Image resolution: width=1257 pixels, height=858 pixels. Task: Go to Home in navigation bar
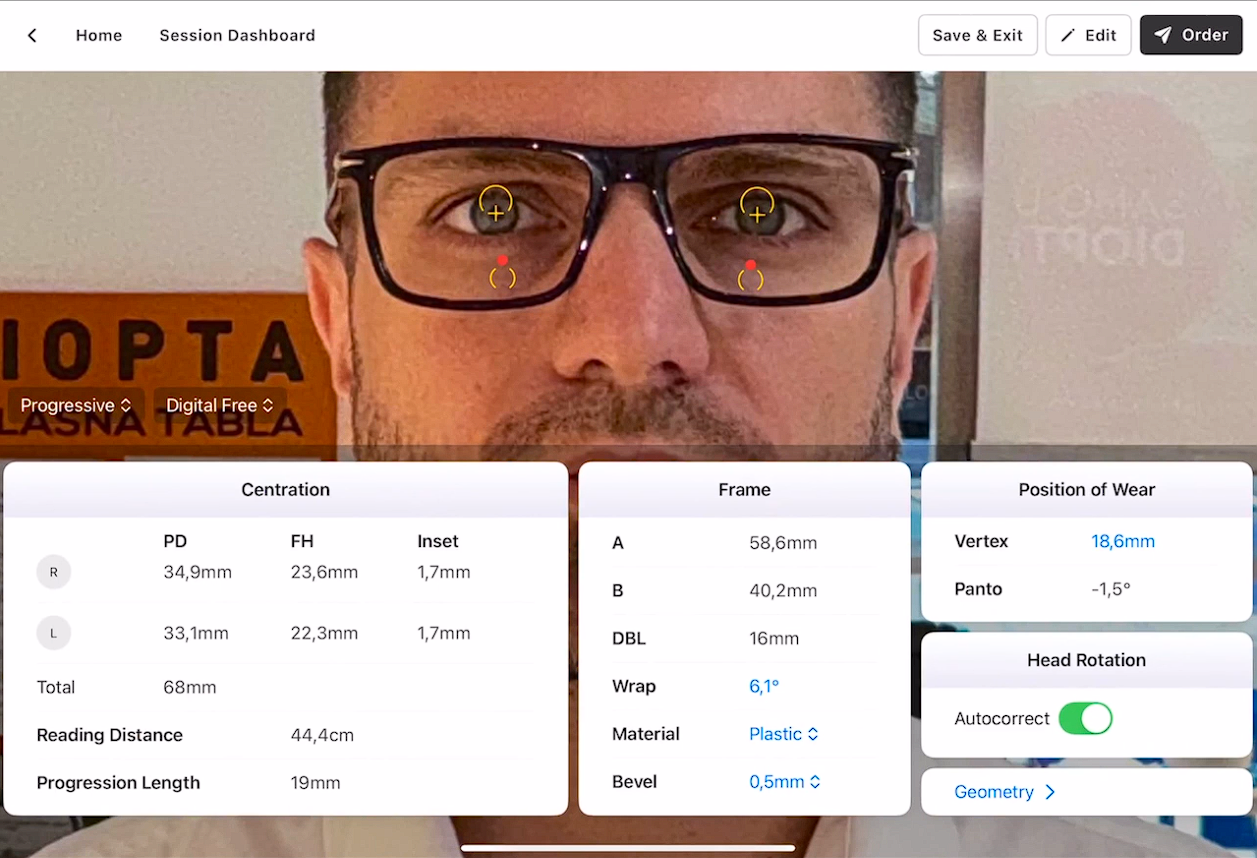click(x=99, y=36)
